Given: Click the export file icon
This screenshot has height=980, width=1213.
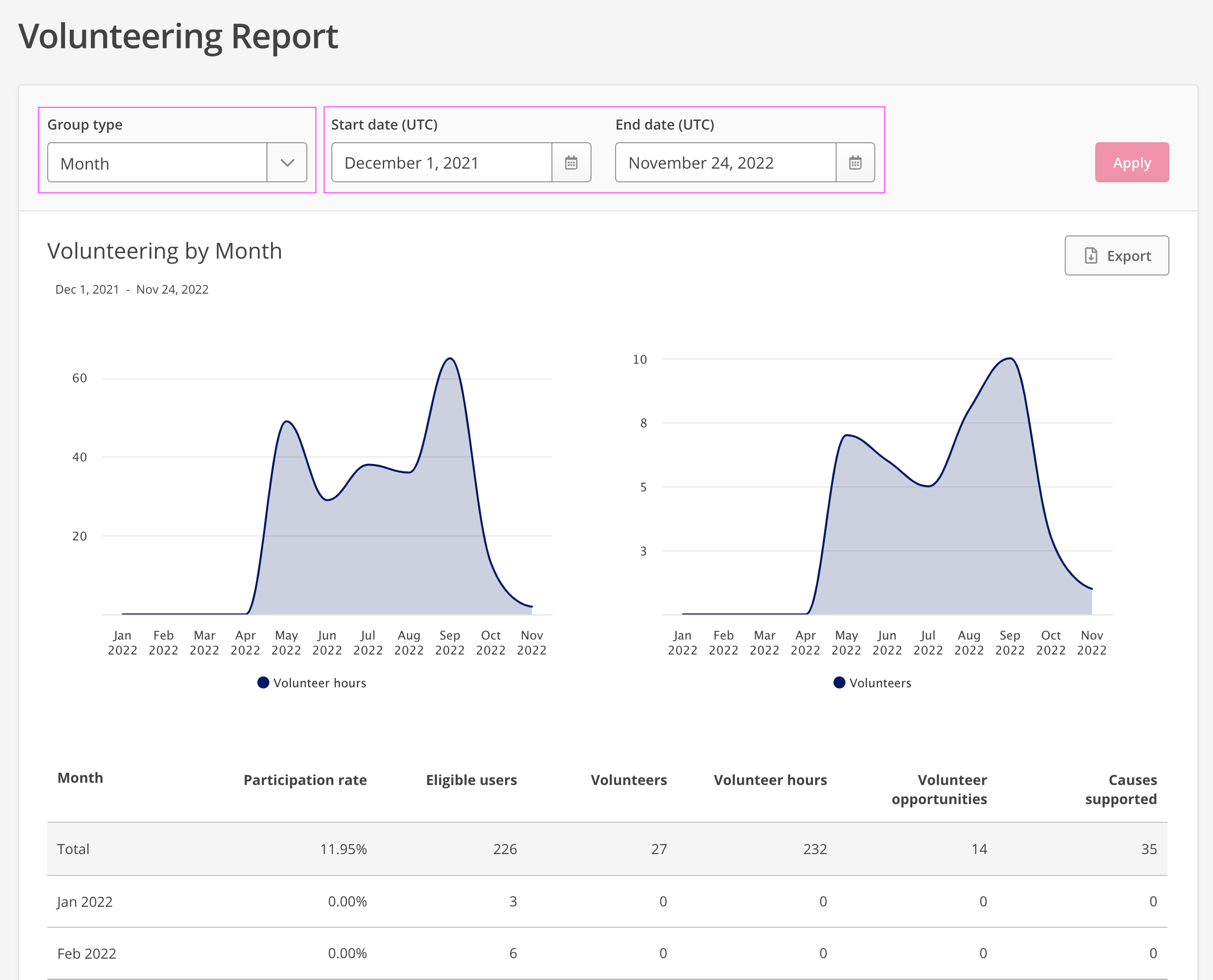Looking at the screenshot, I should tap(1091, 256).
